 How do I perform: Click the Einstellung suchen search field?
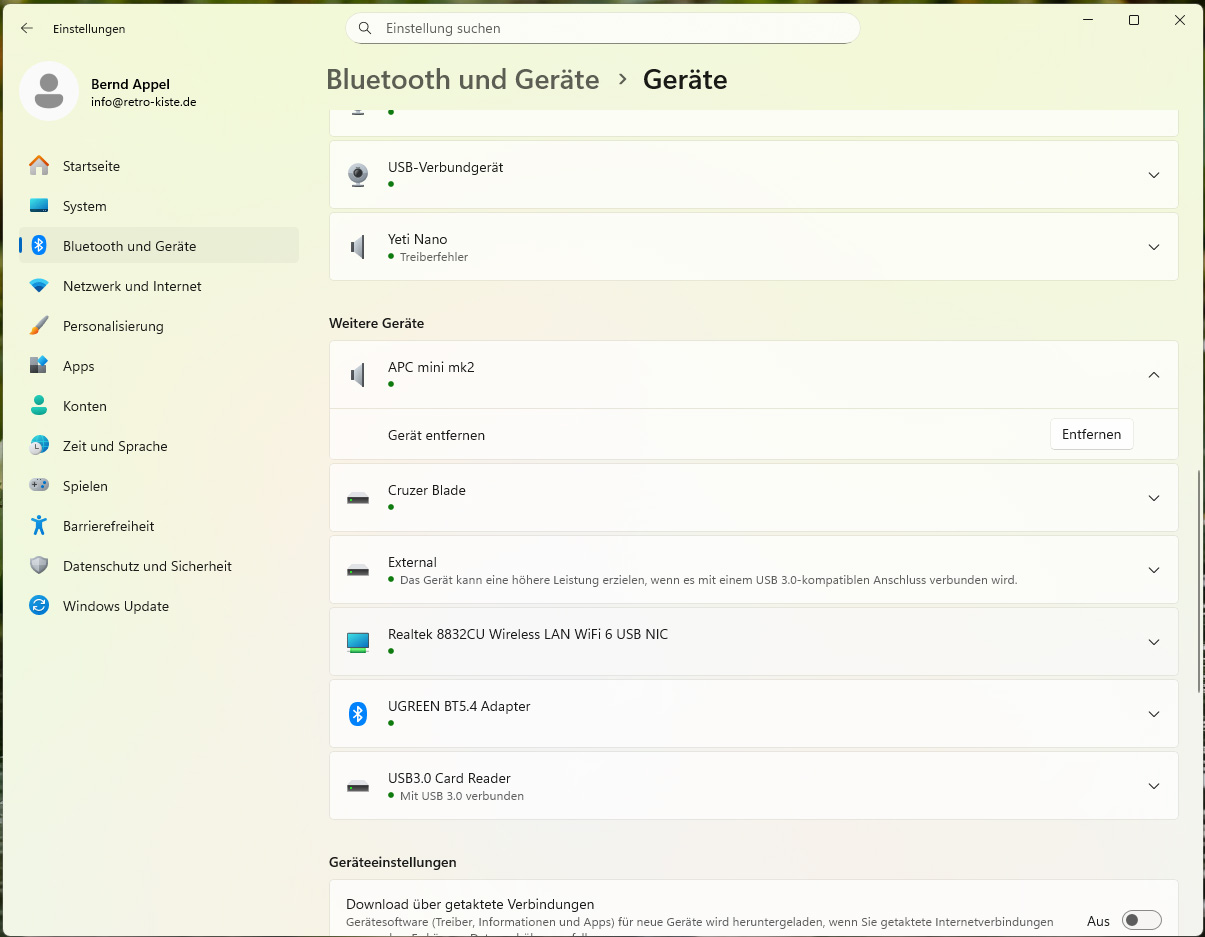[x=610, y=29]
